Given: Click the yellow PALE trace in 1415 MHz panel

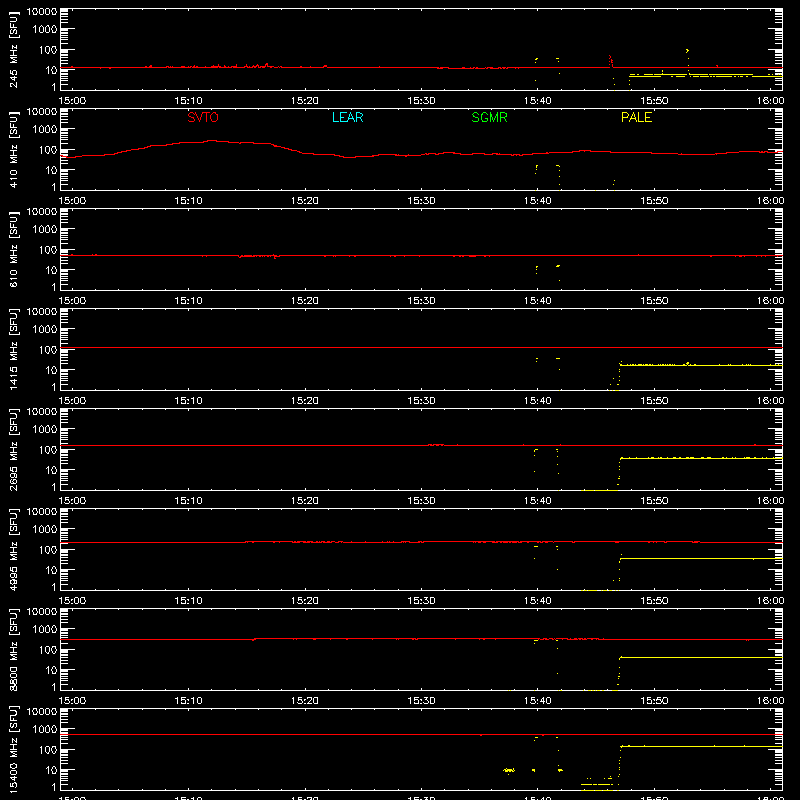Looking at the screenshot, I should (x=701, y=365).
